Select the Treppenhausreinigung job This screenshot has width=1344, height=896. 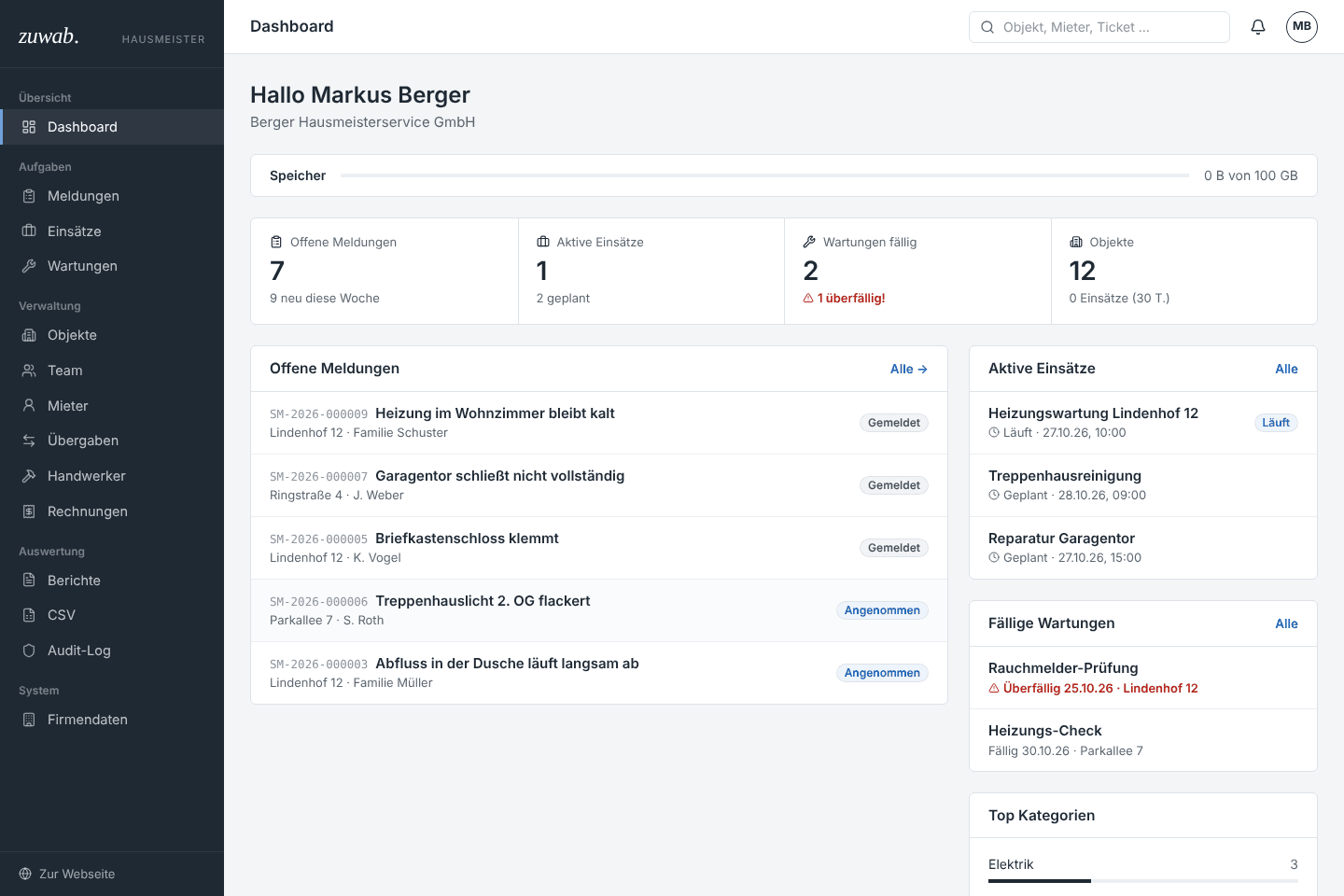coord(1143,485)
